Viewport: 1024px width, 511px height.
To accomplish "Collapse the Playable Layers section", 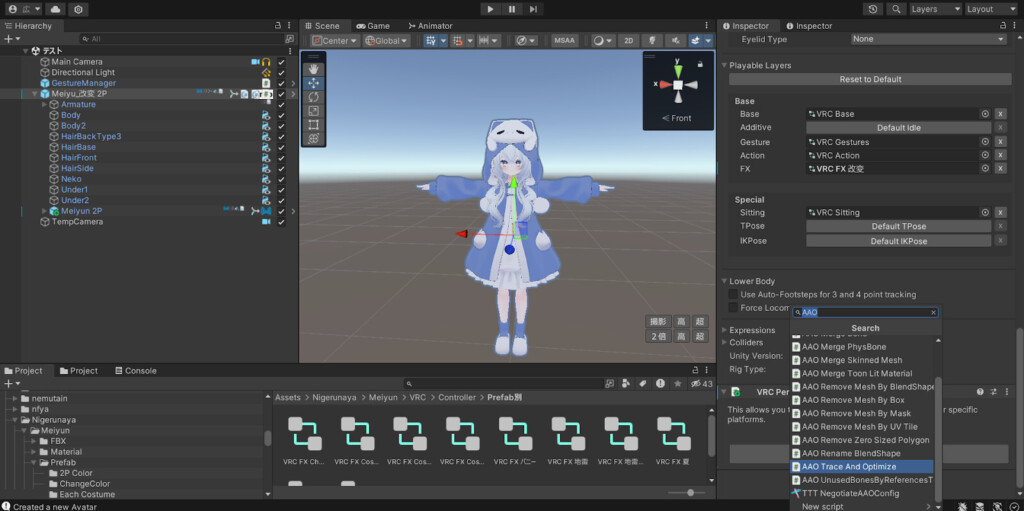I will 724,65.
